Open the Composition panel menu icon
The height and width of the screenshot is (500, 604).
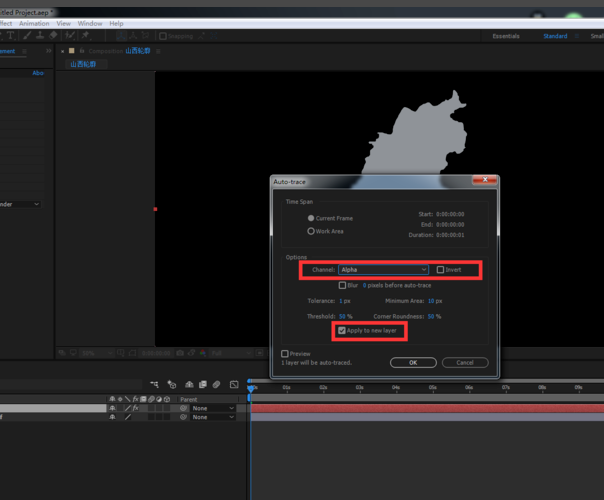pos(158,51)
